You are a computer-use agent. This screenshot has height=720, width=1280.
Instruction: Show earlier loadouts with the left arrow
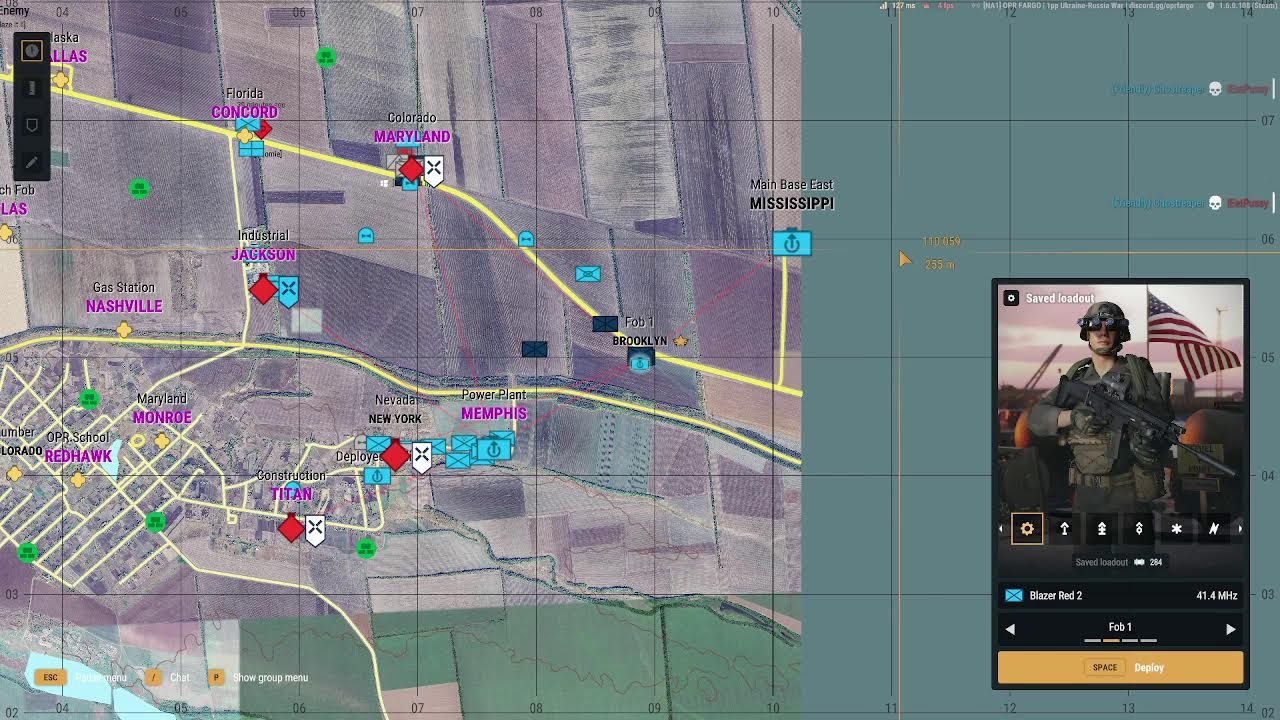click(x=1001, y=529)
